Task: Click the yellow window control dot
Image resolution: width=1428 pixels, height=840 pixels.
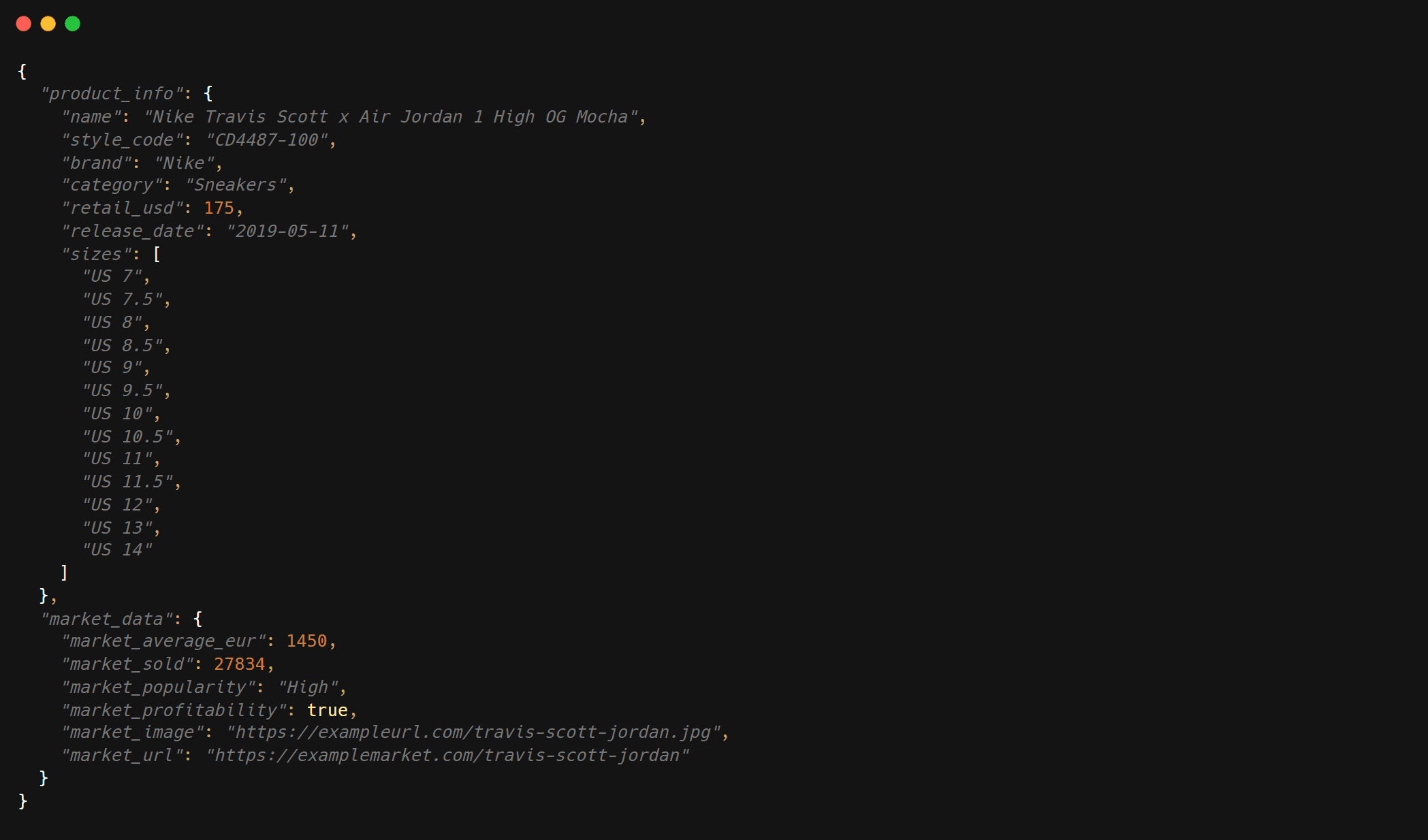Action: pyautogui.click(x=48, y=23)
